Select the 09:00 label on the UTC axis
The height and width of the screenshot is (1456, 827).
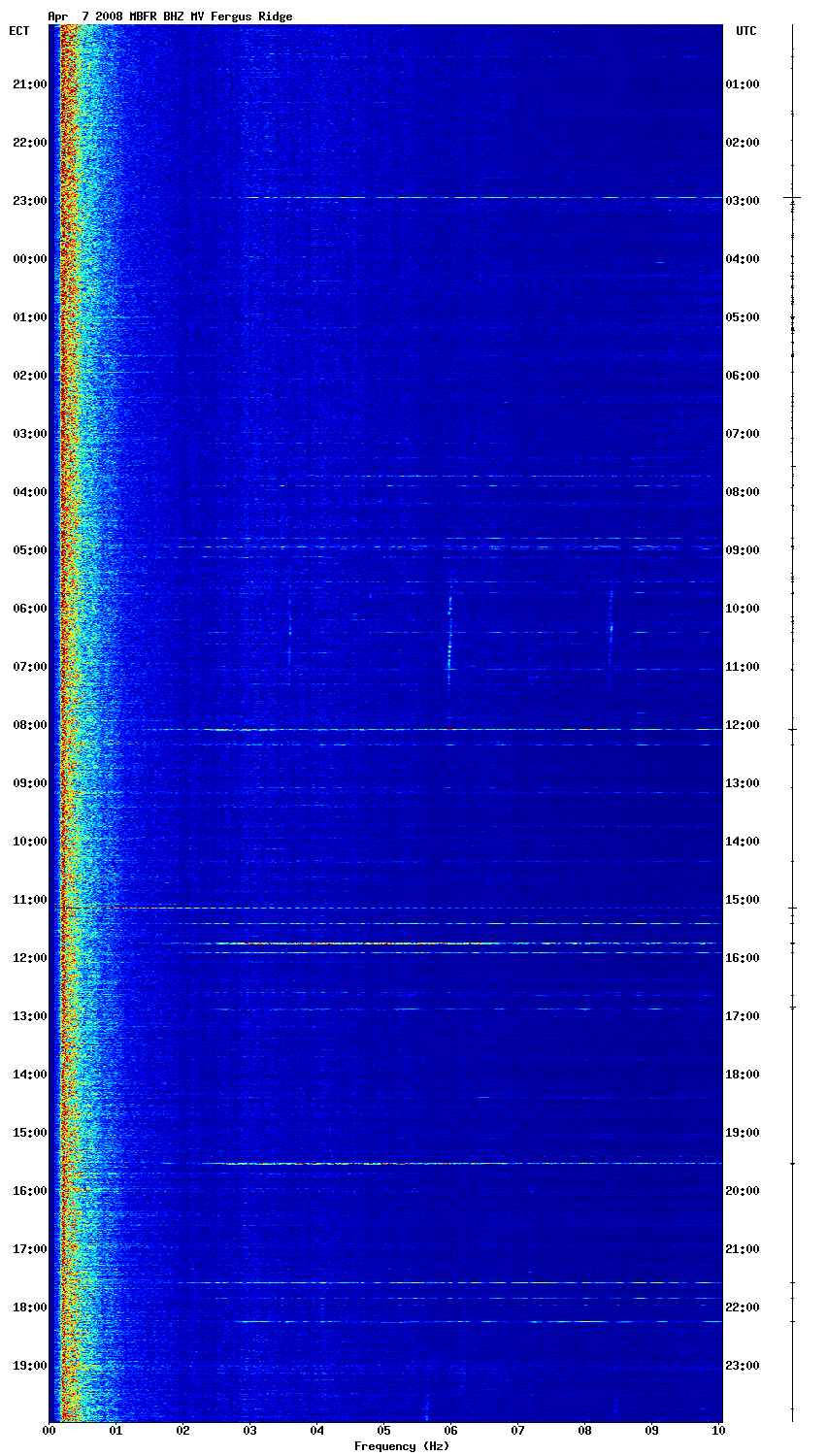click(x=743, y=550)
